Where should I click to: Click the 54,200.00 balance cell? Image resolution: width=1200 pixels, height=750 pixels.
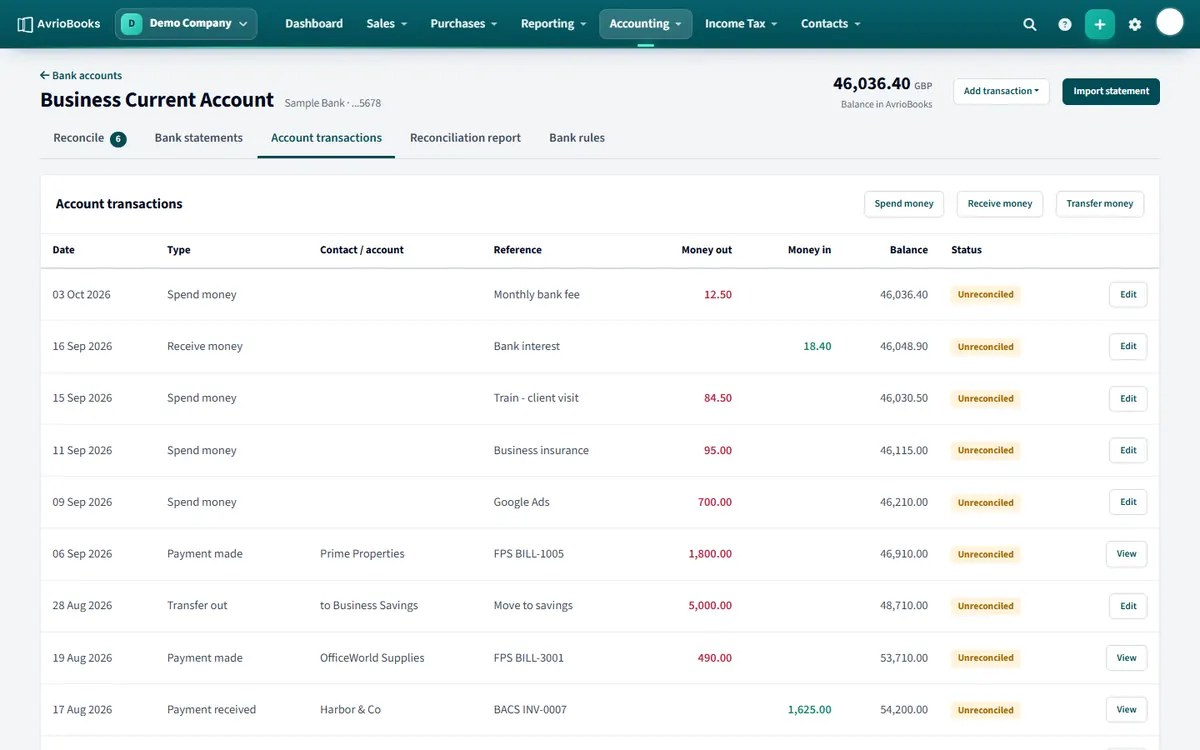(904, 710)
